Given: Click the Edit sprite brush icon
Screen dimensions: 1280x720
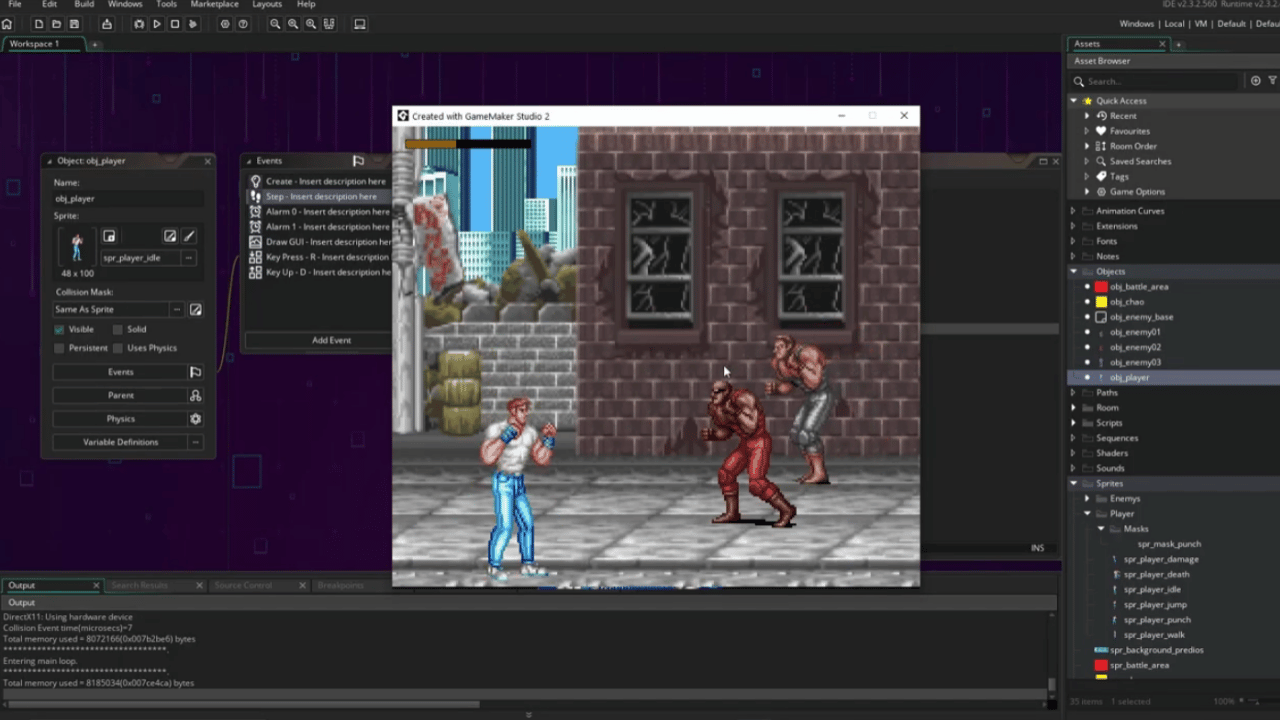Looking at the screenshot, I should pos(189,236).
